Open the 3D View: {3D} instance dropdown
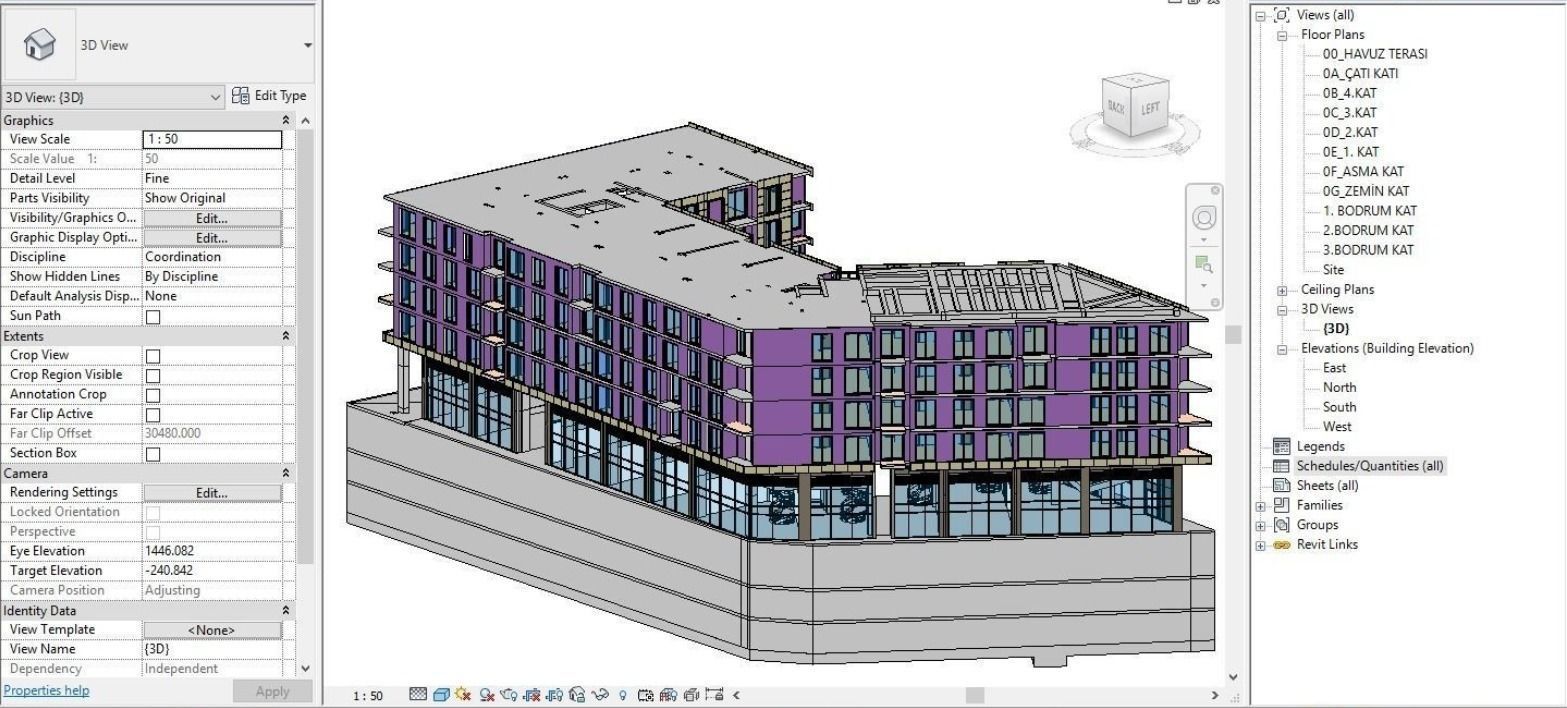Screen dimensions: 1567x708 114,97
